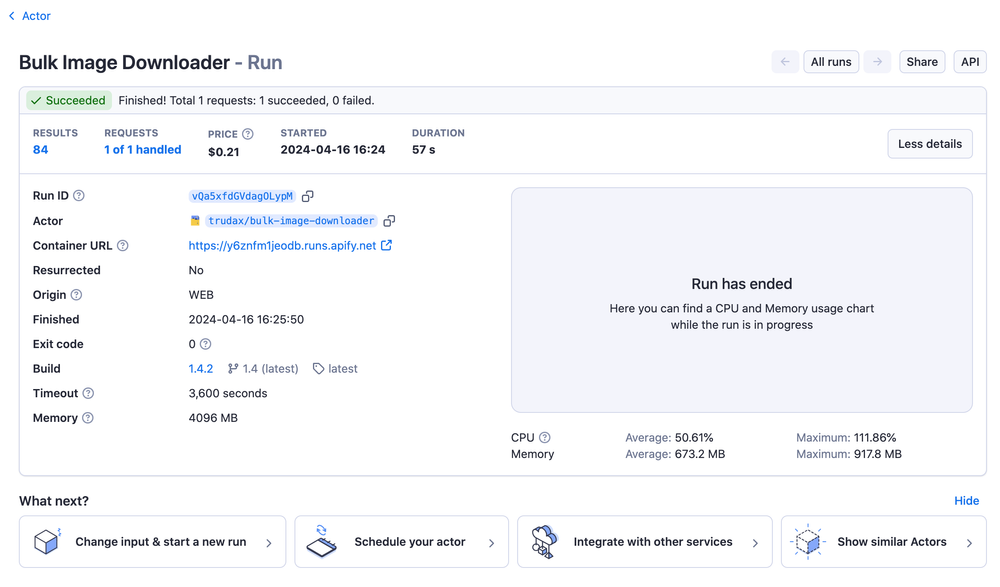
Task: Open the Build 1.4.2 link
Action: [200, 368]
